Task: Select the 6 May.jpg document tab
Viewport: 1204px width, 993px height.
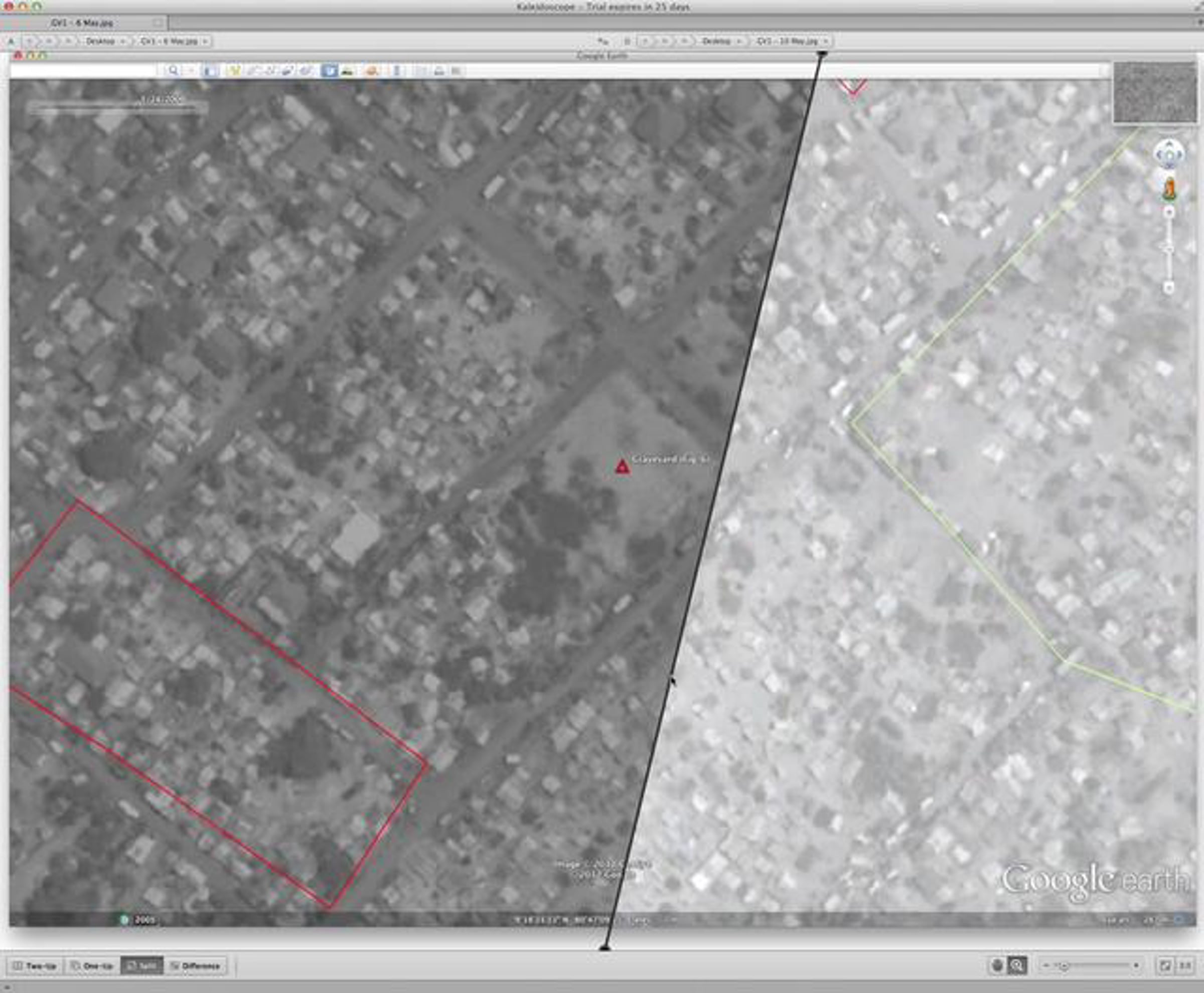Action: tap(83, 23)
